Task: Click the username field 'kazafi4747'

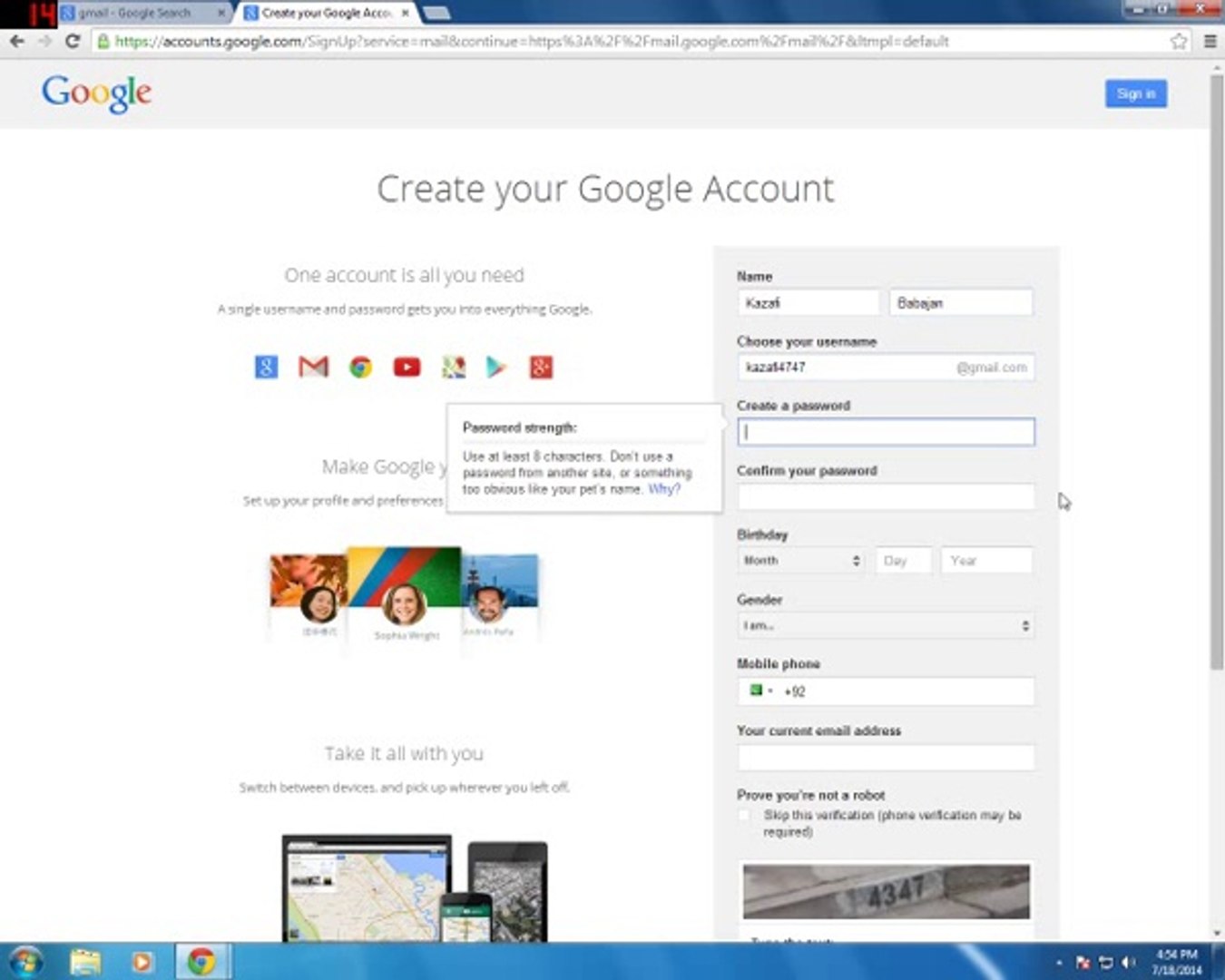Action: click(x=886, y=367)
